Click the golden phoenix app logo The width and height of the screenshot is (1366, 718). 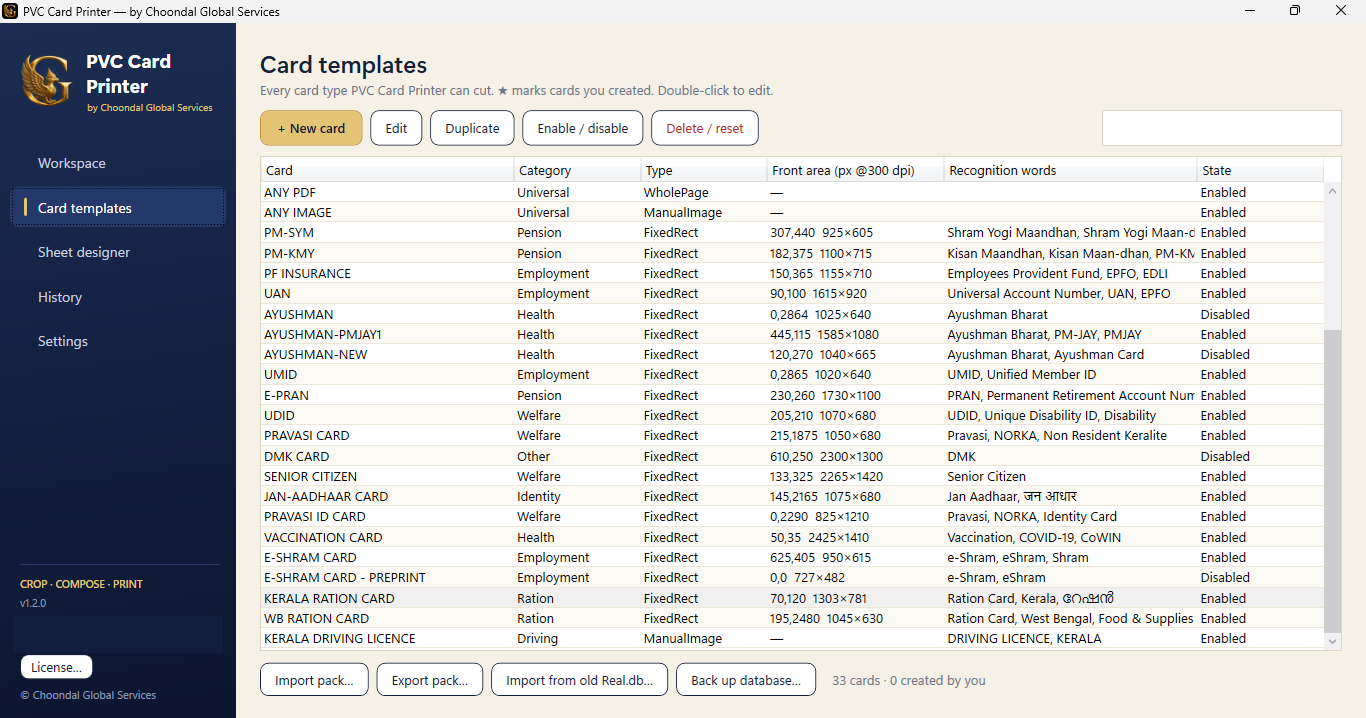click(46, 80)
